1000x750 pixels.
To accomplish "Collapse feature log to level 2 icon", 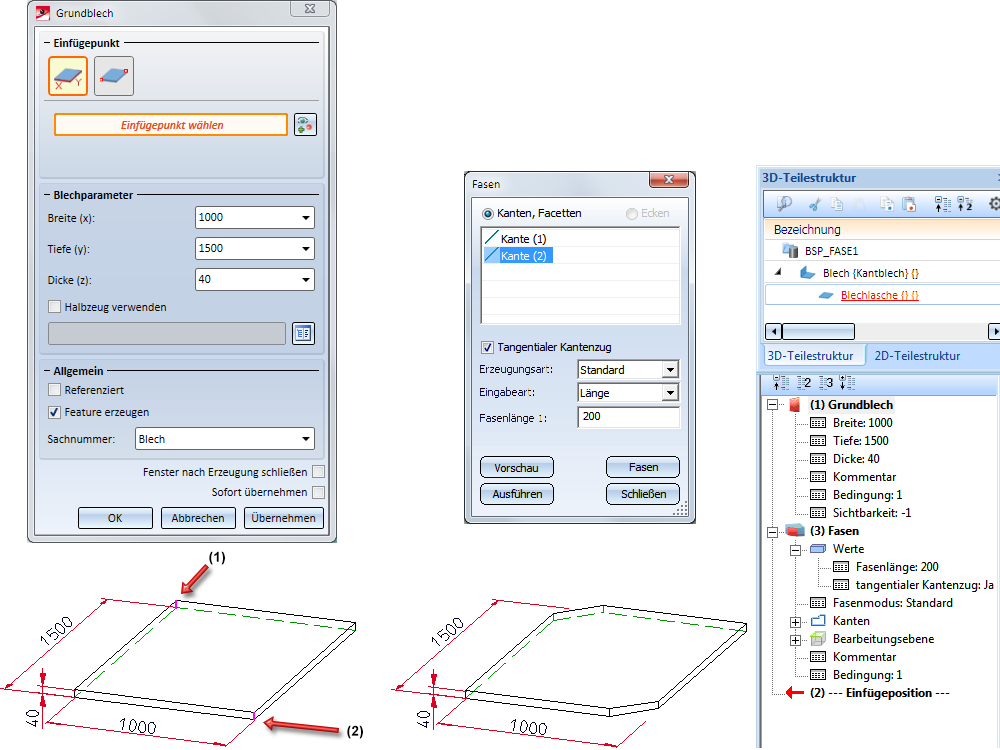I will 804,384.
